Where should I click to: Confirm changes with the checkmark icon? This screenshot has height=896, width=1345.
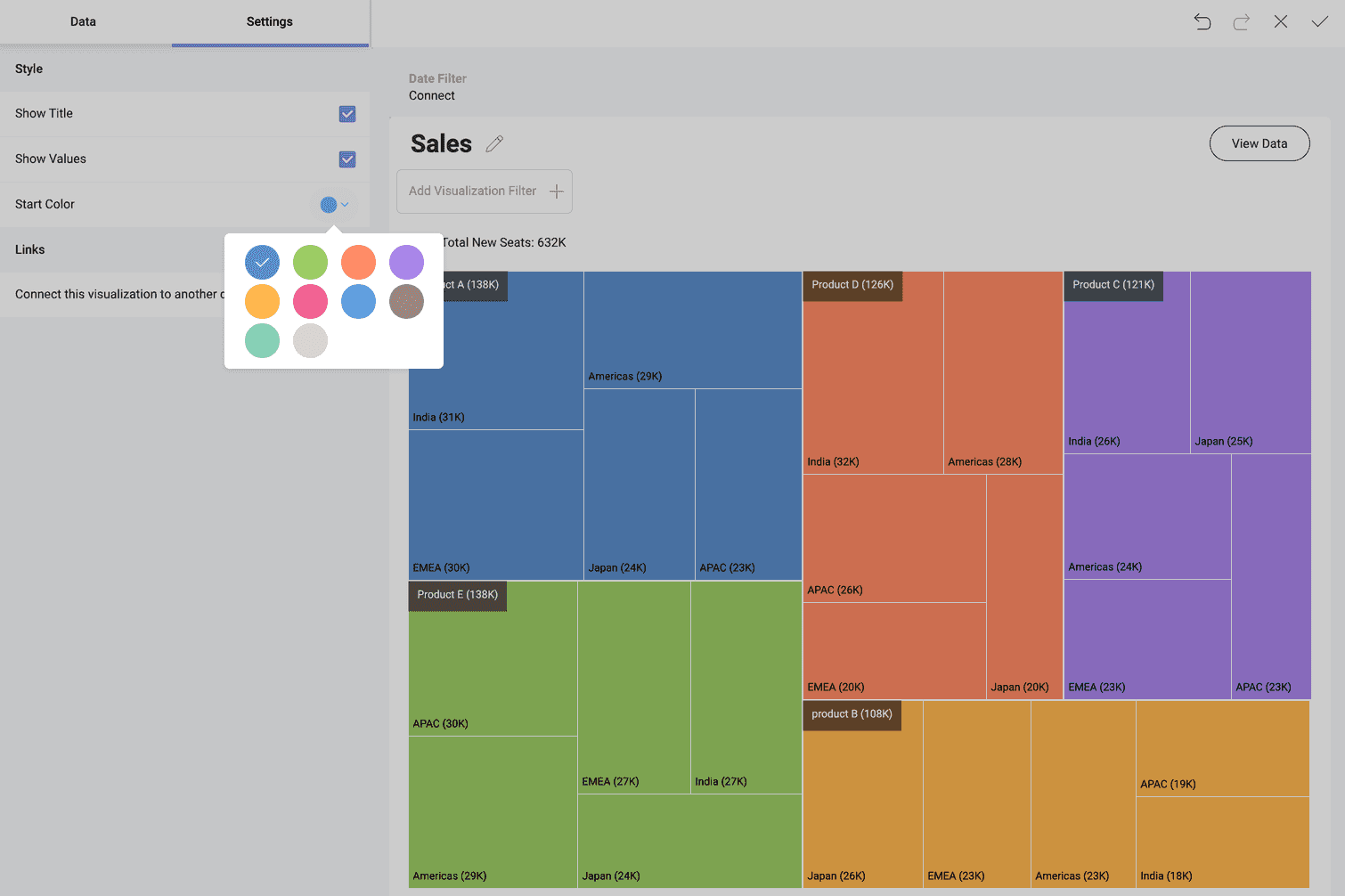coord(1320,21)
